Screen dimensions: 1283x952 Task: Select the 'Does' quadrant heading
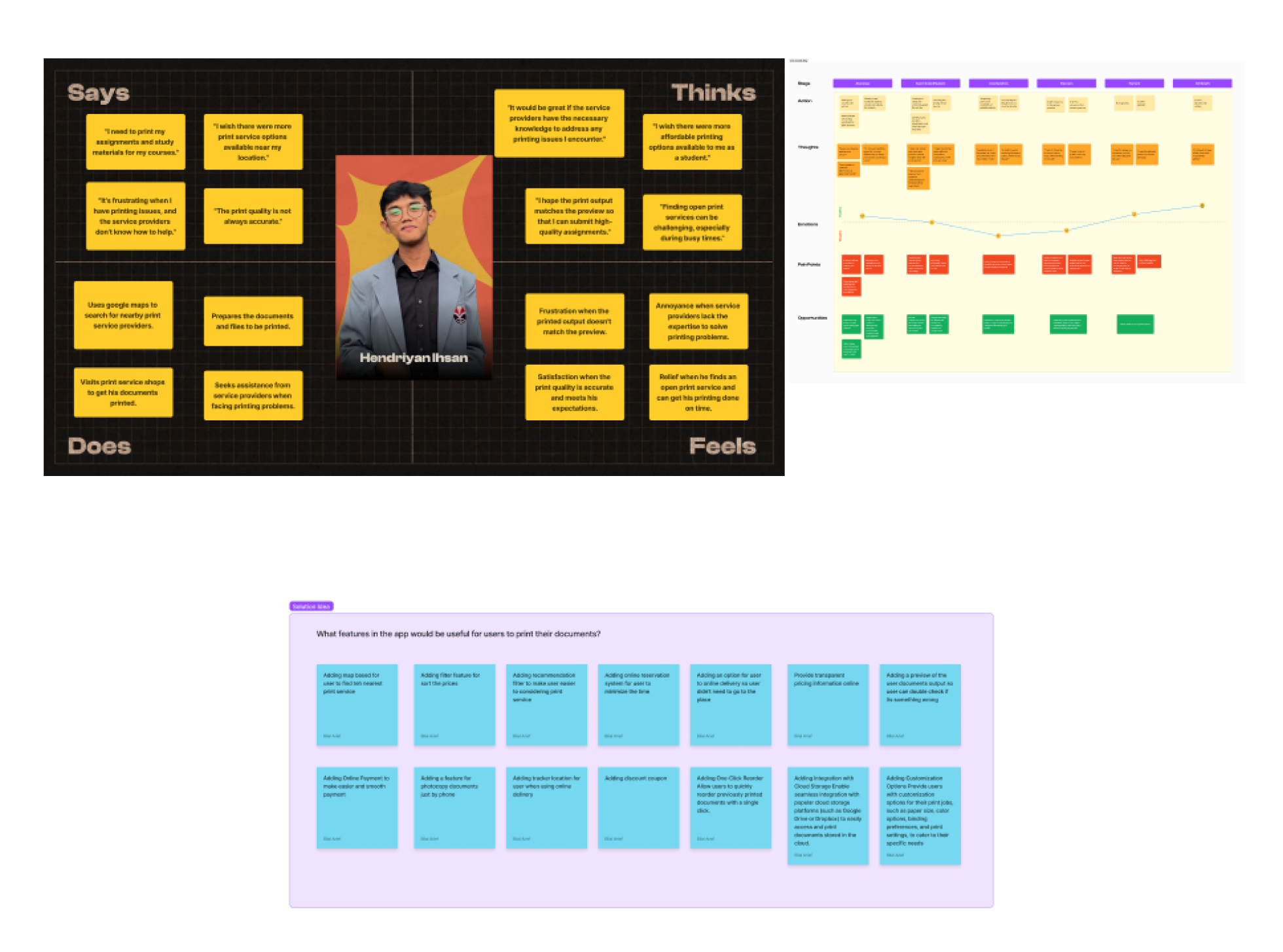tap(99, 446)
